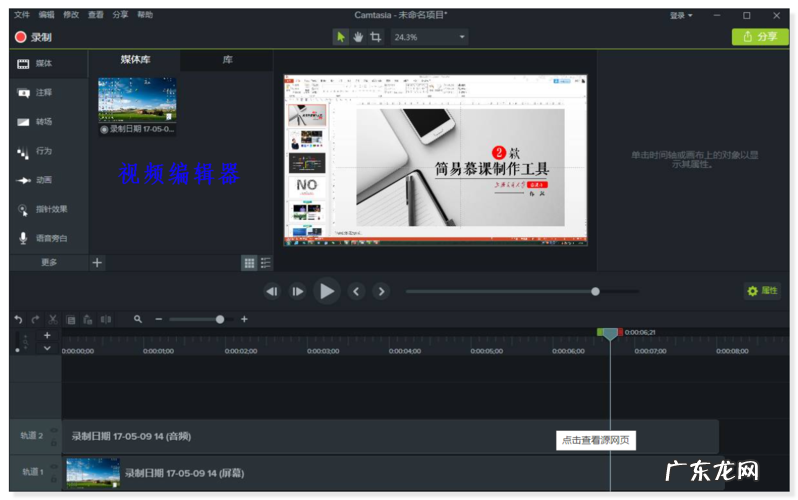Screen dimensions: 798x500
Task: Expand 更多 to show more tools
Action: click(49, 263)
